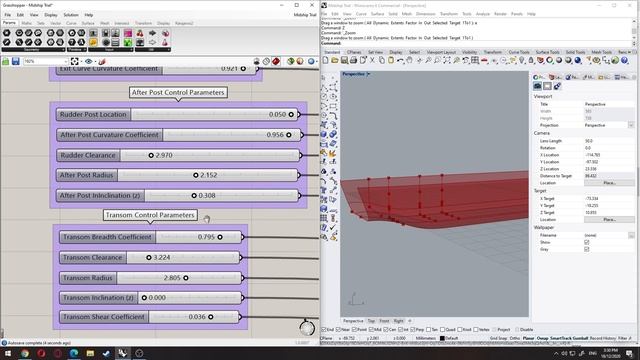Viewport: 640px width, 360px height.
Task: Open Windows Start menu
Action: [7, 353]
